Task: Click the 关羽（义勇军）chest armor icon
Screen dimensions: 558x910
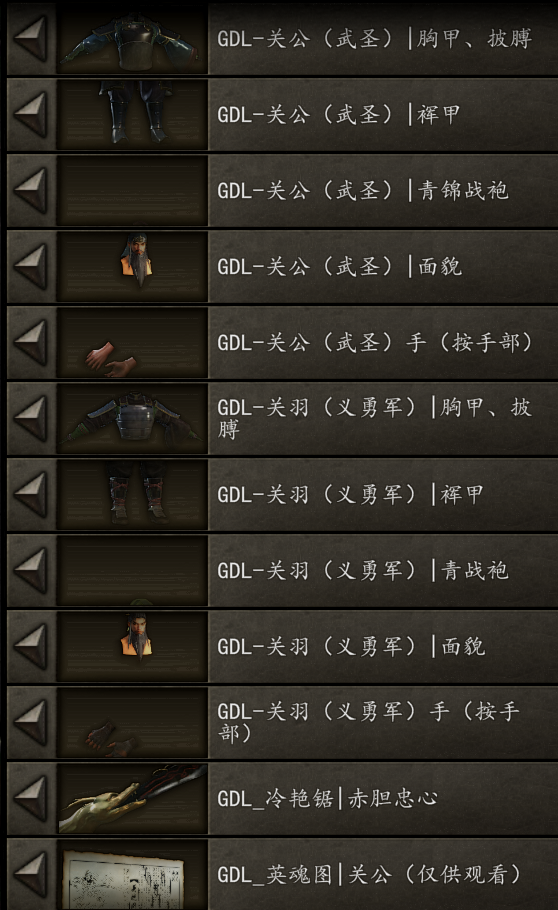Action: 132,418
